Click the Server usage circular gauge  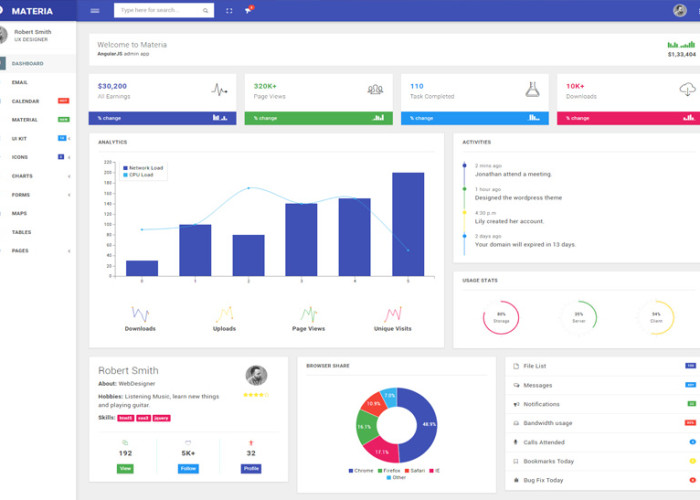point(579,317)
